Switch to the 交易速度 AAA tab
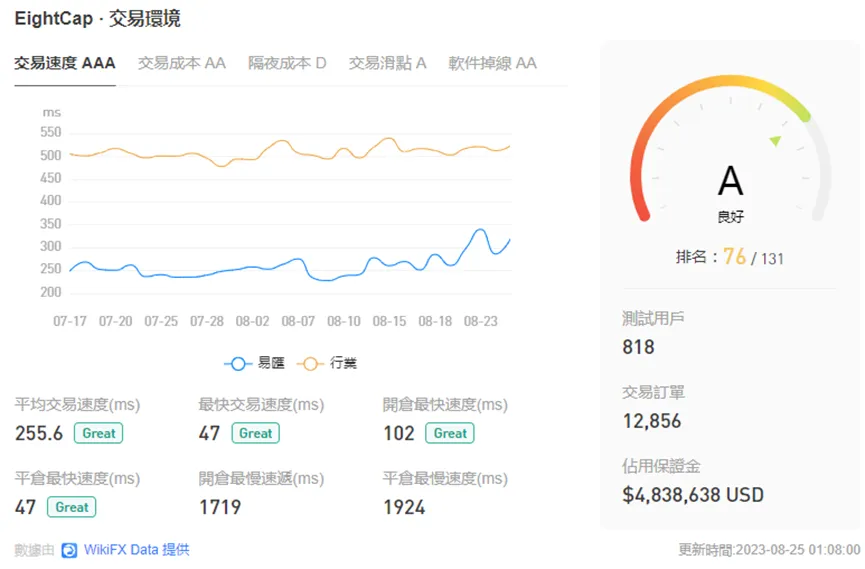This screenshot has width=865, height=569. 65,63
